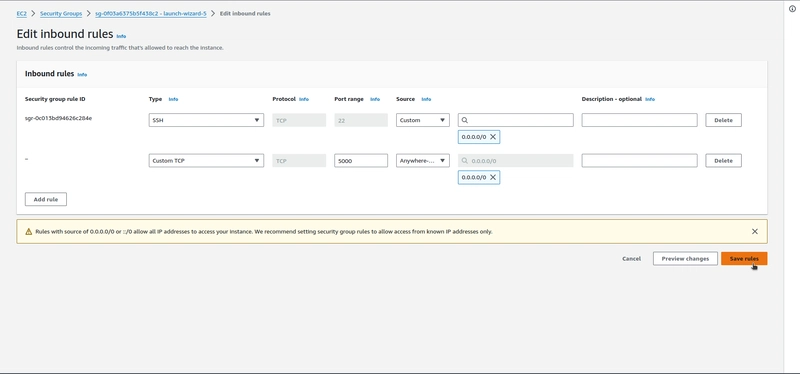Delete the SSH inbound rule
The width and height of the screenshot is (800, 374).
(723, 120)
